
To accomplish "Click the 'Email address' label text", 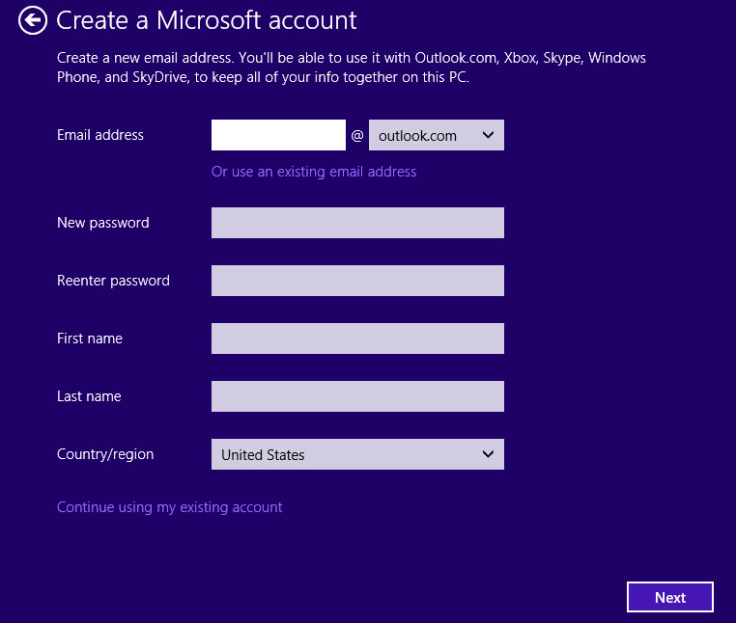I will (x=100, y=135).
